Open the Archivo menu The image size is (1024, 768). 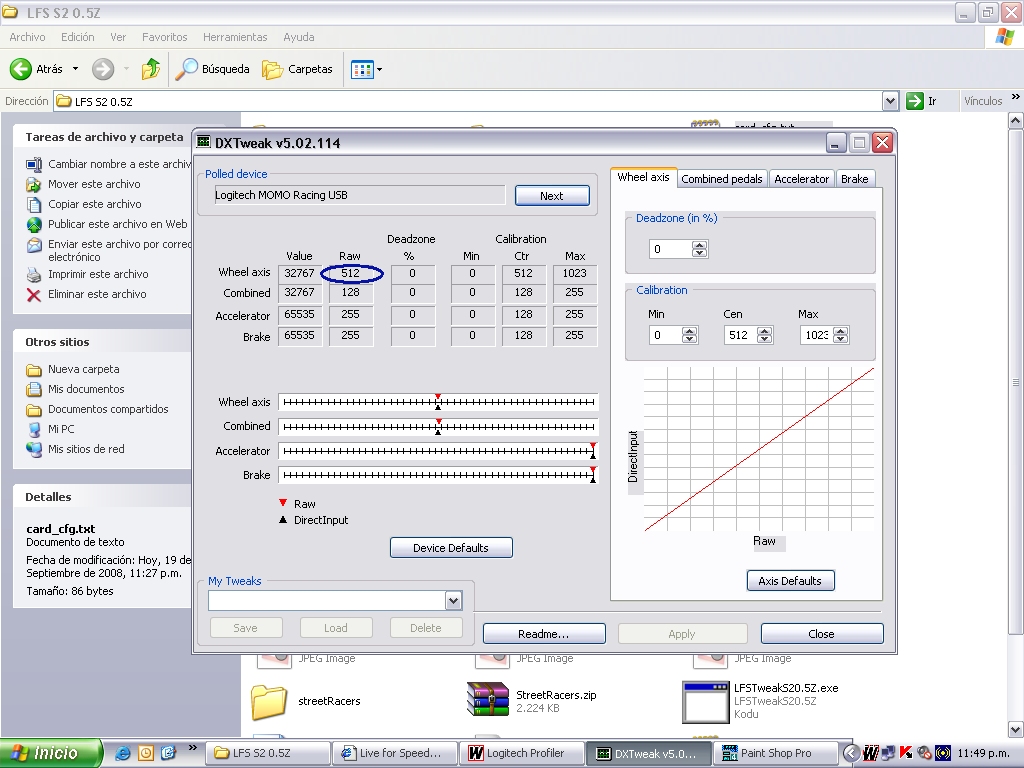pyautogui.click(x=27, y=37)
